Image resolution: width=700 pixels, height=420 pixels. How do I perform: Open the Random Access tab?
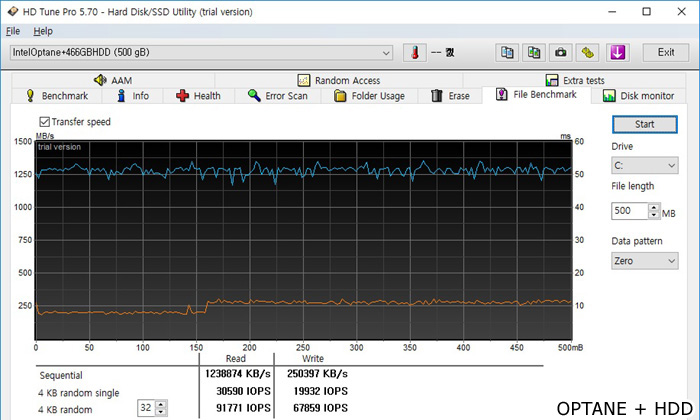pyautogui.click(x=339, y=80)
